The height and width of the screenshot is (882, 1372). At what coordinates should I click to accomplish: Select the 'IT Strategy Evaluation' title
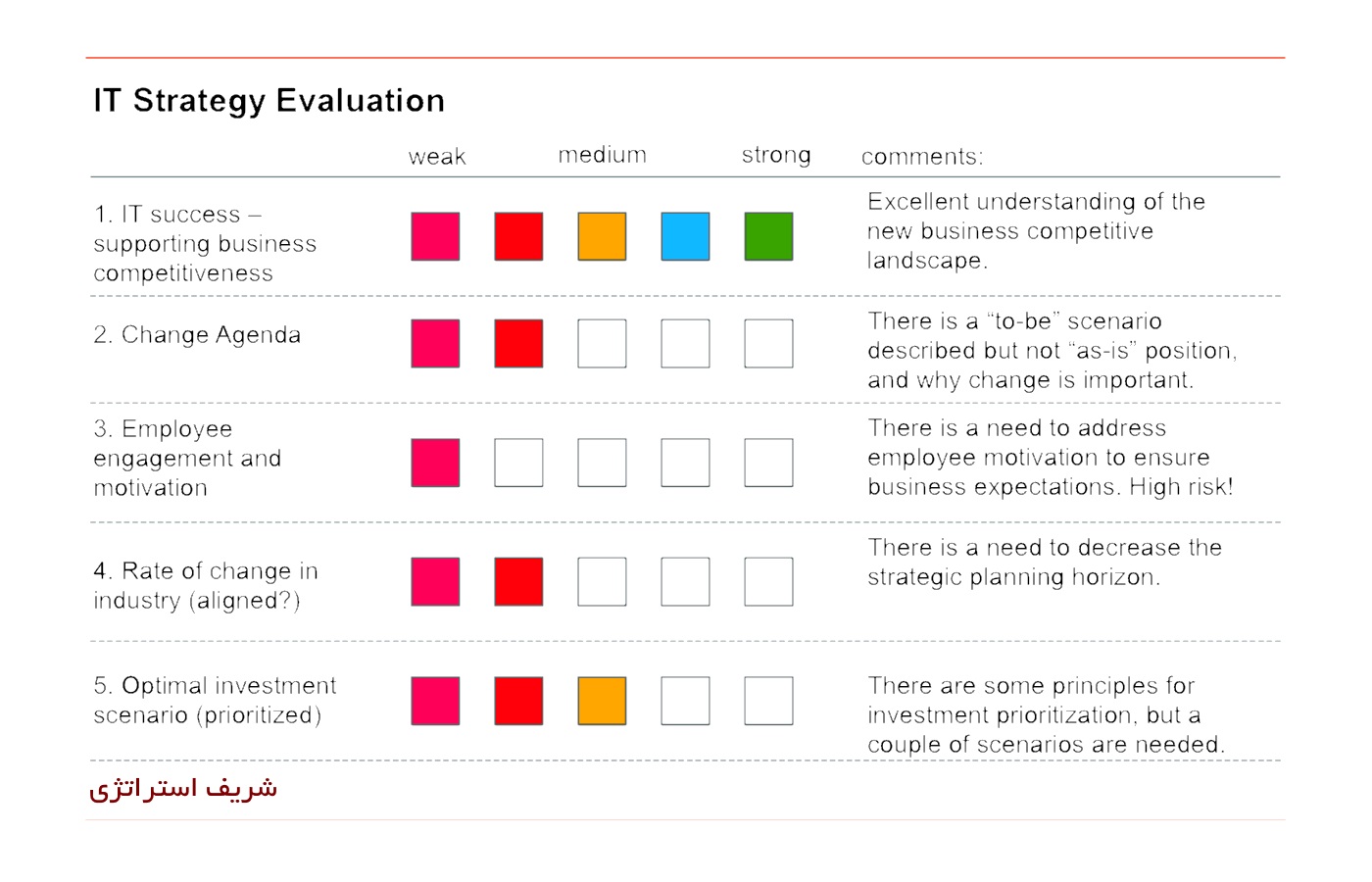[x=269, y=101]
